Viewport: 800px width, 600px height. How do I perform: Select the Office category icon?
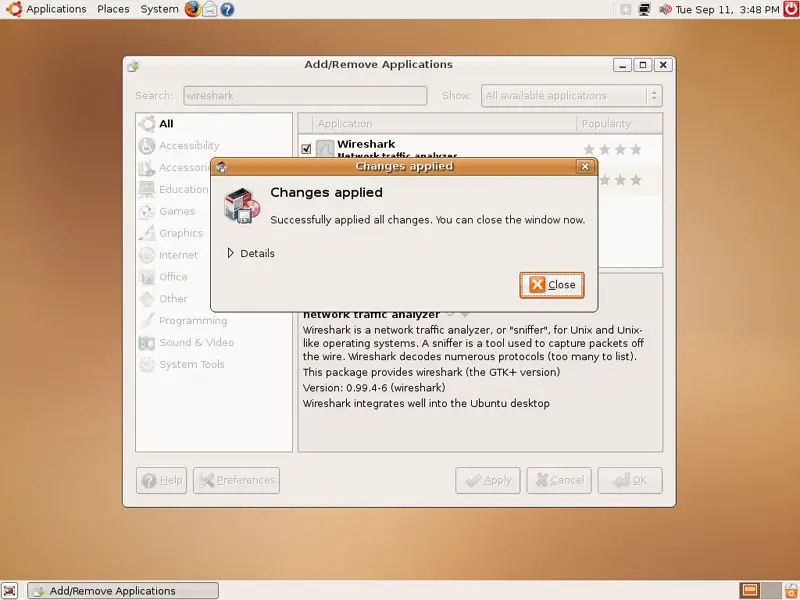(146, 277)
